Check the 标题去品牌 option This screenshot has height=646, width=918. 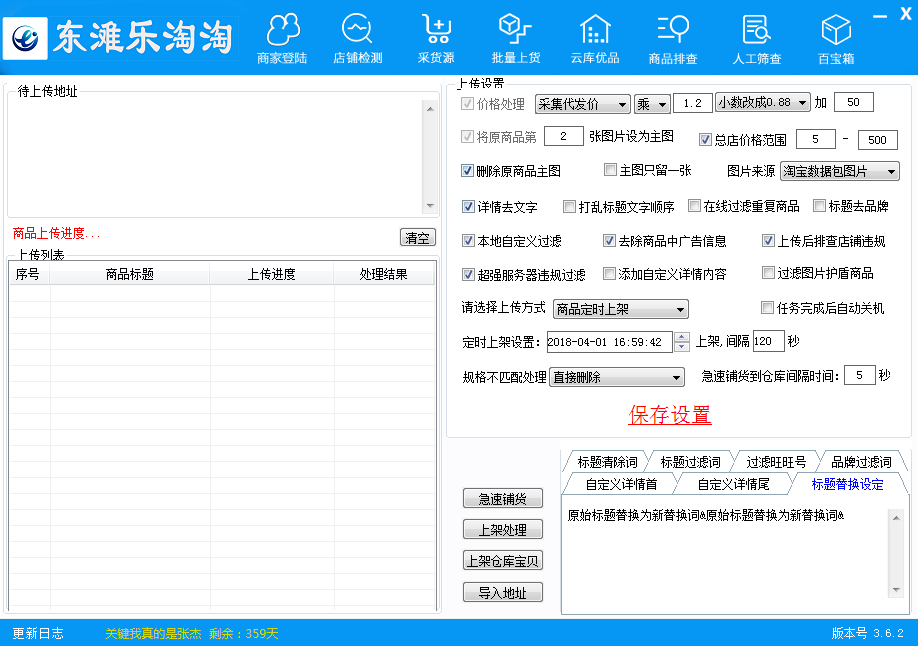pyautogui.click(x=820, y=206)
